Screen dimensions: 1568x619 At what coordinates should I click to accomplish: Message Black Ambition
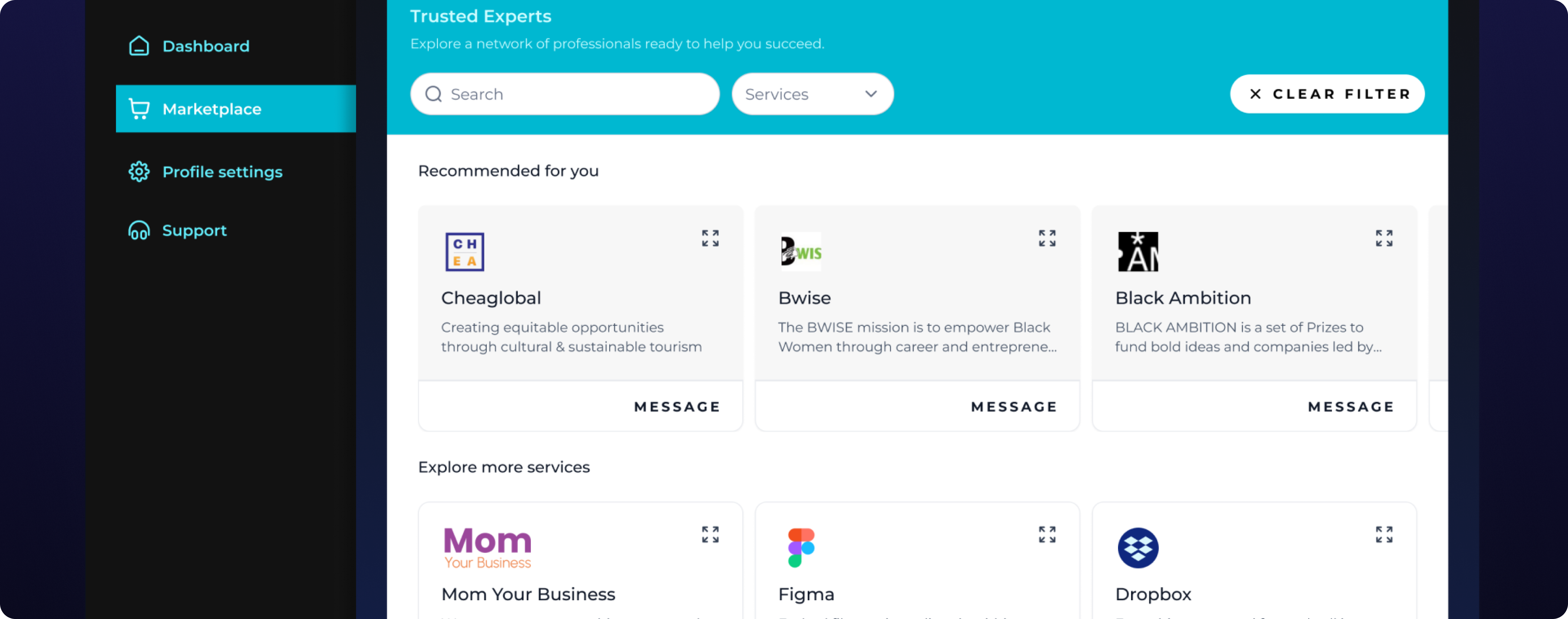coord(1351,407)
